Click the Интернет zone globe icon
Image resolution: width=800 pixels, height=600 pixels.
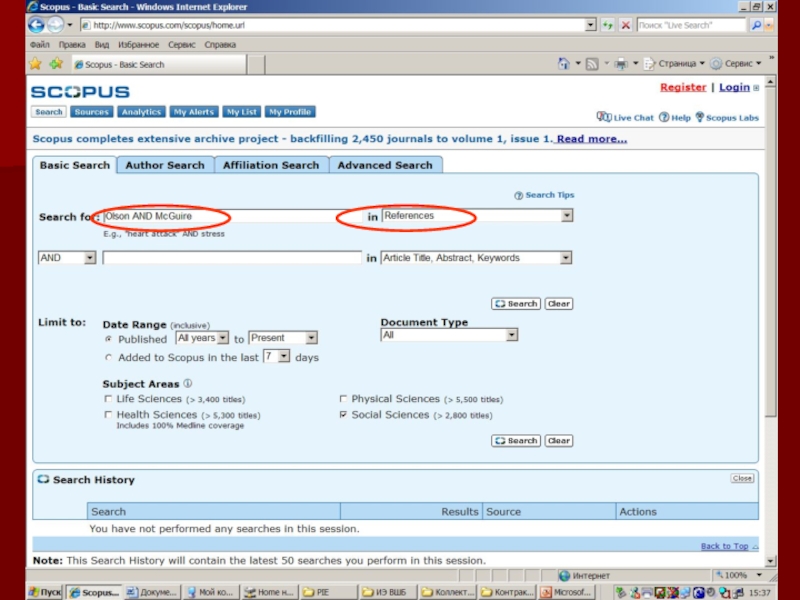point(564,576)
